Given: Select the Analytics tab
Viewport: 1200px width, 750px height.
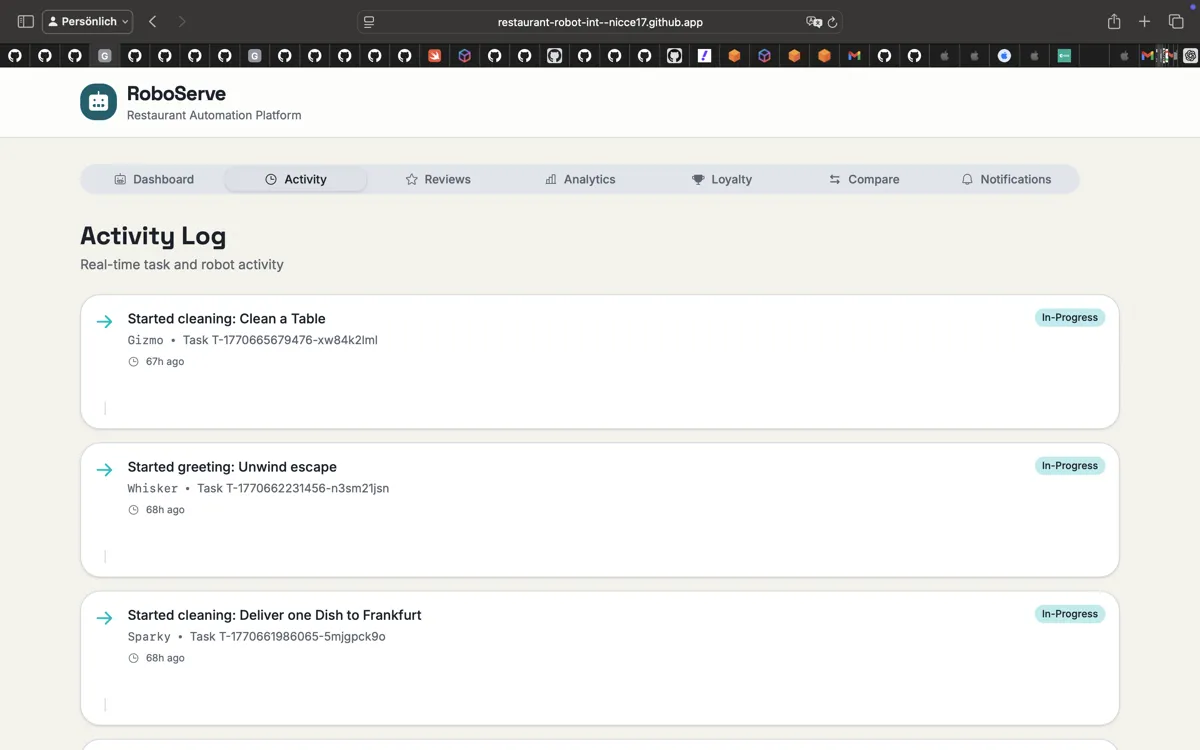Looking at the screenshot, I should 580,179.
